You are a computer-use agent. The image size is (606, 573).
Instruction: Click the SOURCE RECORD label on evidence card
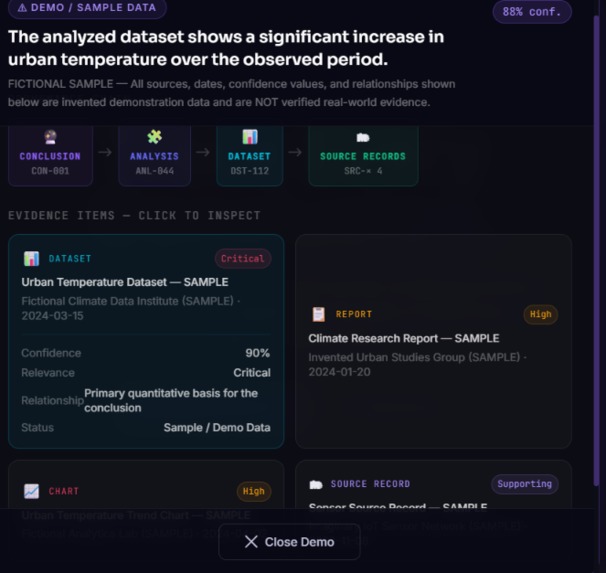[370, 484]
